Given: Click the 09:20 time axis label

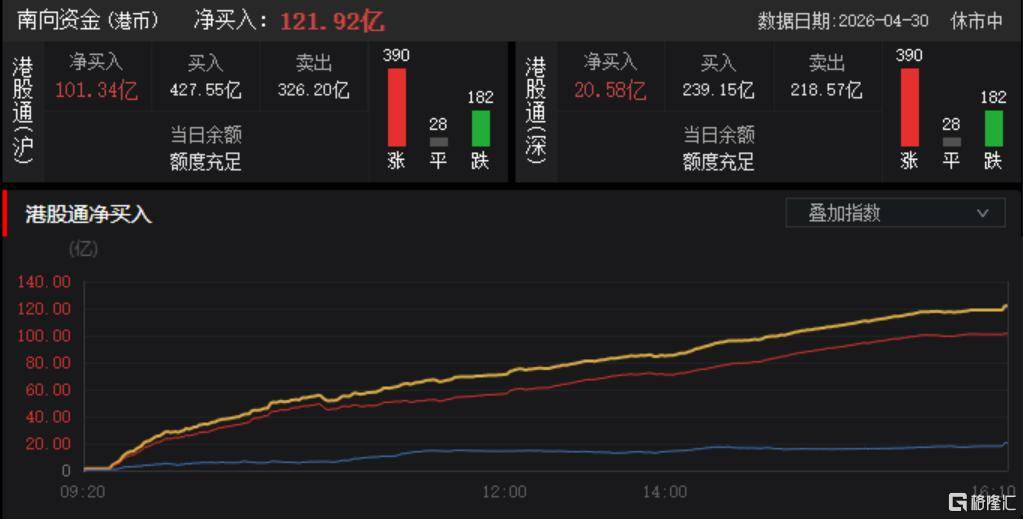Looking at the screenshot, I should click(x=83, y=492).
